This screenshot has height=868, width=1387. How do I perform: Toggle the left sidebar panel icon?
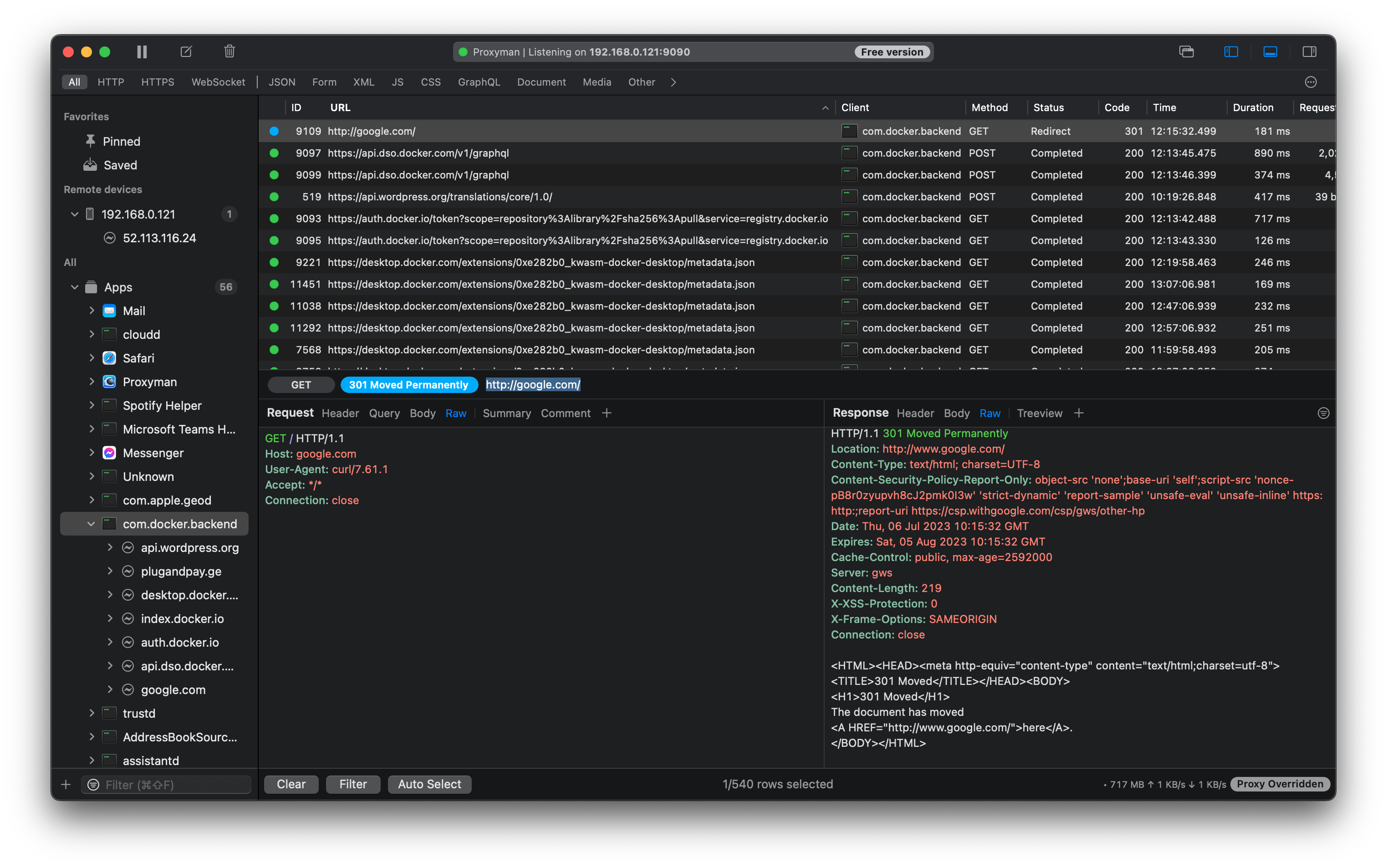click(x=1231, y=51)
